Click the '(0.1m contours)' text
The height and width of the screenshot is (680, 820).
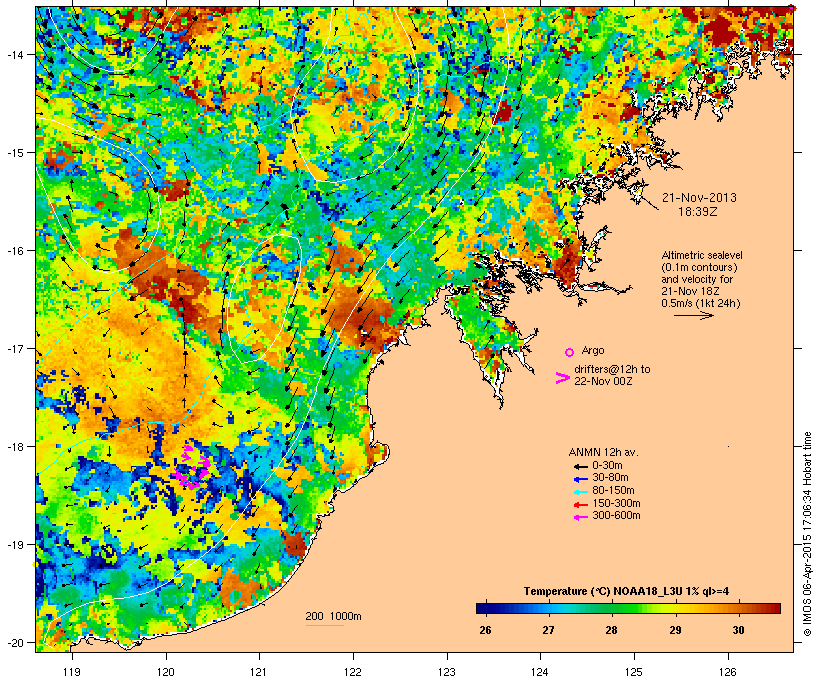coord(699,267)
